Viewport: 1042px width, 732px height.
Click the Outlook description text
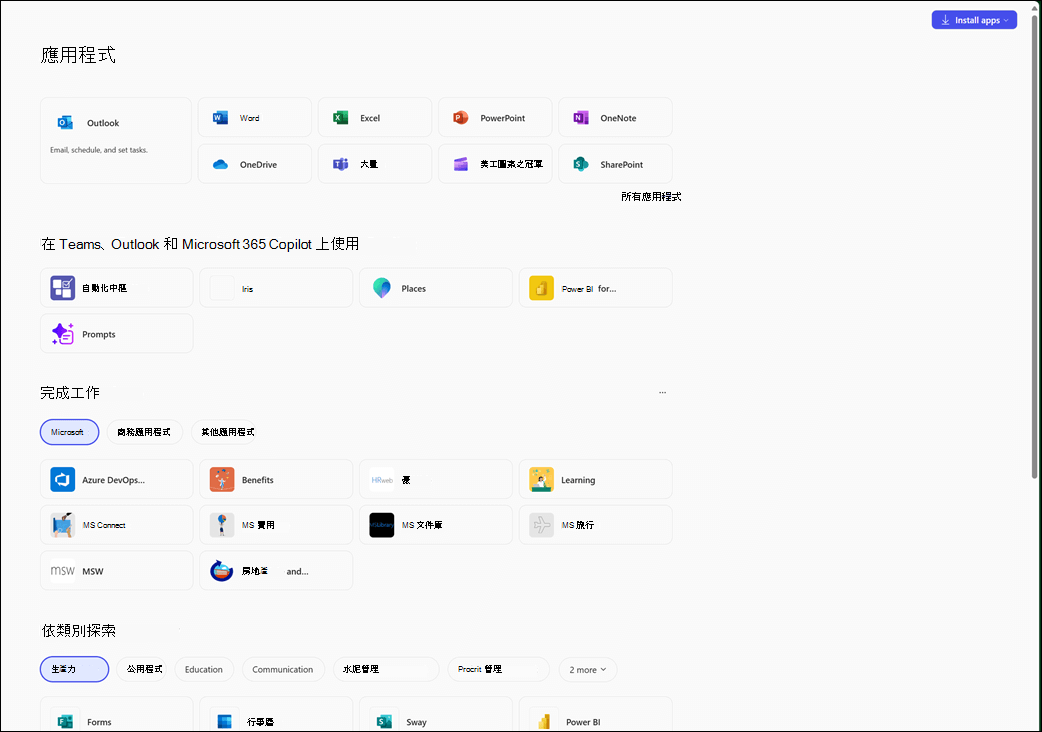pos(99,150)
